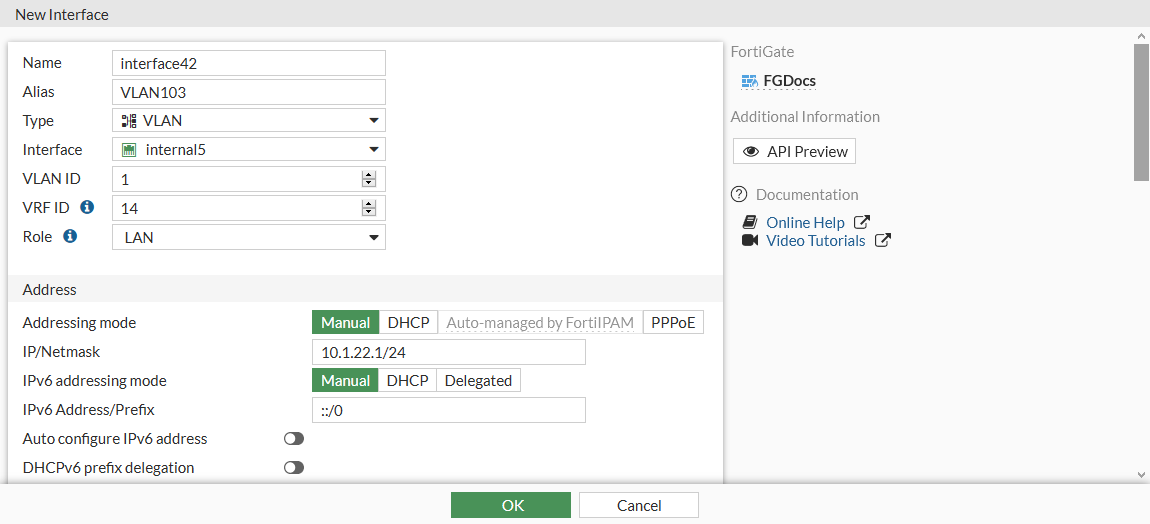This screenshot has width=1150, height=524.
Task: Click the Video Tutorials camera icon
Action: 750,240
